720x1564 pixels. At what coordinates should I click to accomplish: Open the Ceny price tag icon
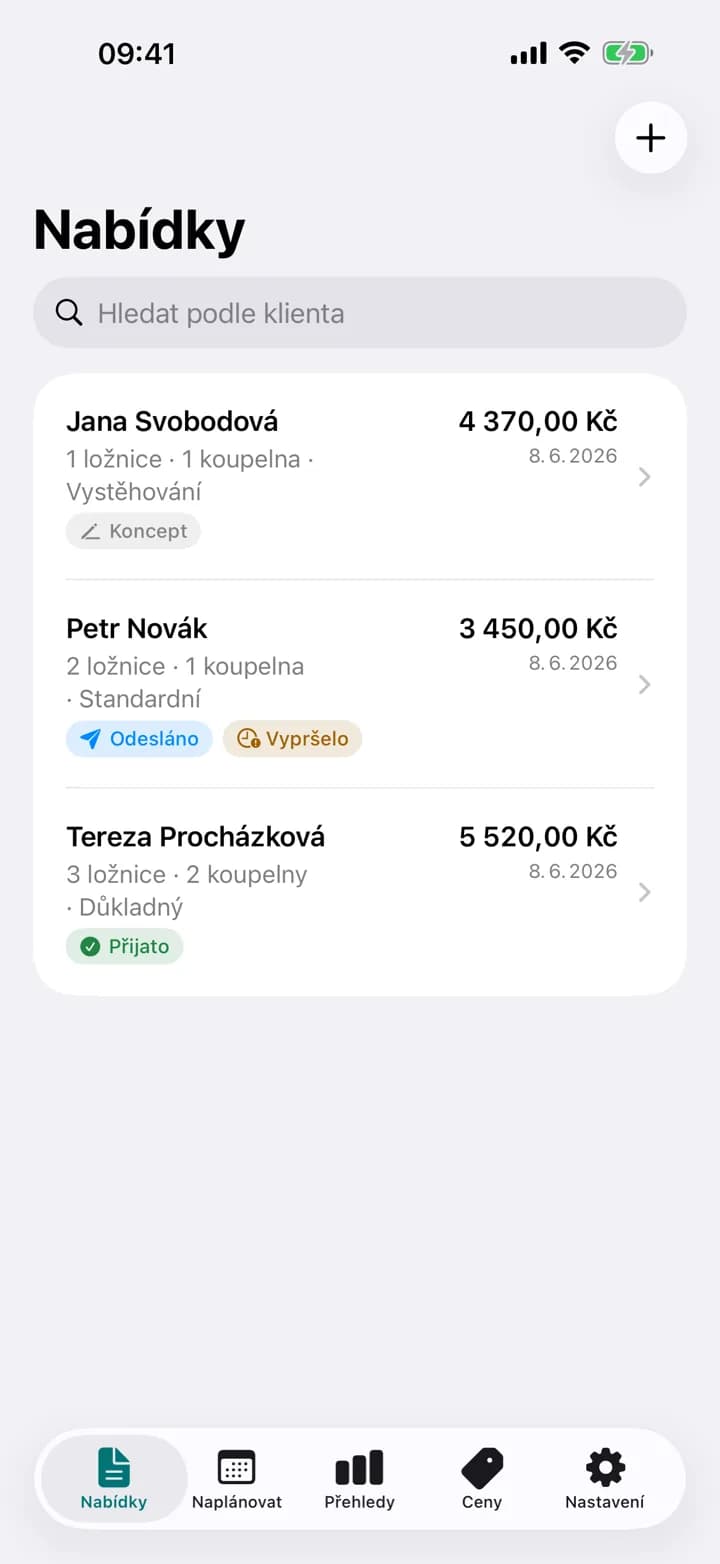[x=482, y=1468]
